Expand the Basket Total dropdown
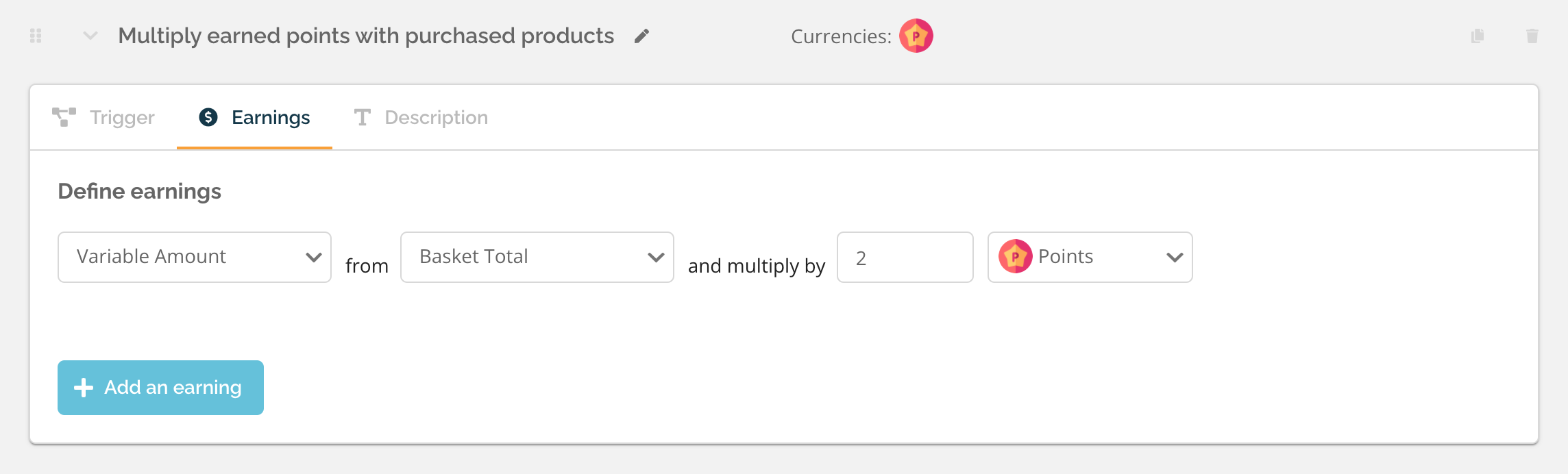 pyautogui.click(x=537, y=257)
